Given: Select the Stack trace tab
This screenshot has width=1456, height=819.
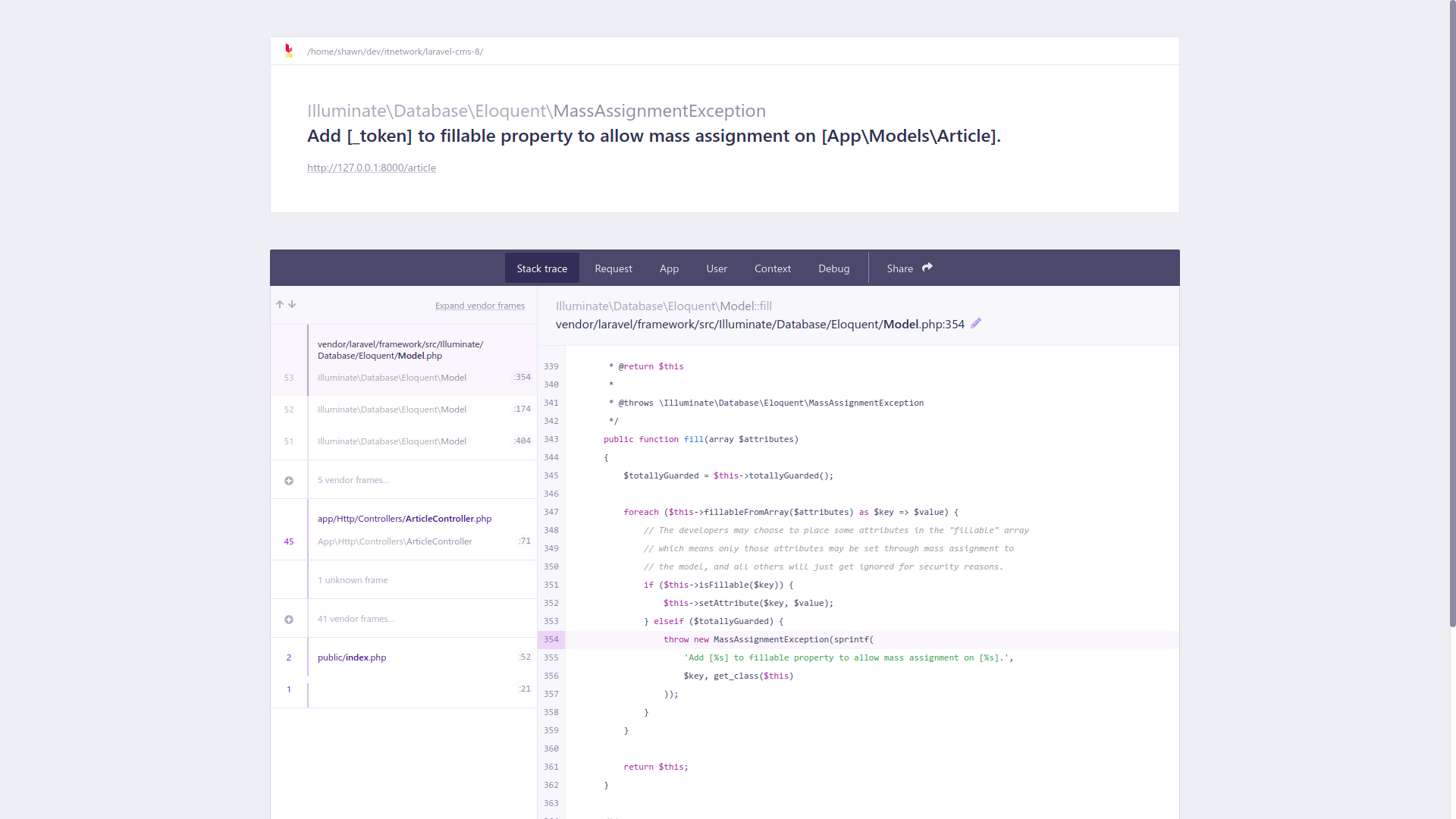Looking at the screenshot, I should coord(541,268).
